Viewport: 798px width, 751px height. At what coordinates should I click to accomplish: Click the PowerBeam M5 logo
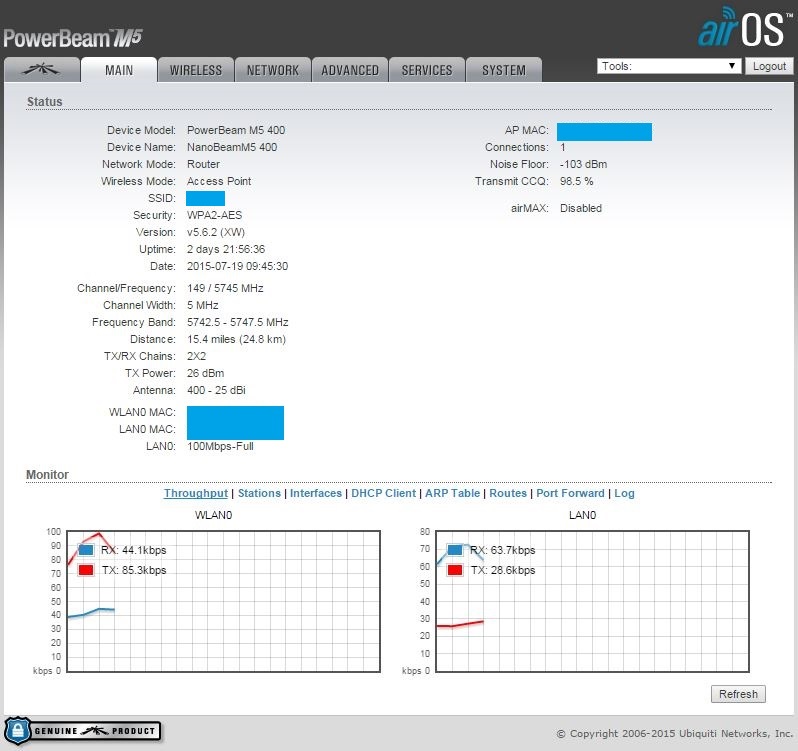coord(73,38)
